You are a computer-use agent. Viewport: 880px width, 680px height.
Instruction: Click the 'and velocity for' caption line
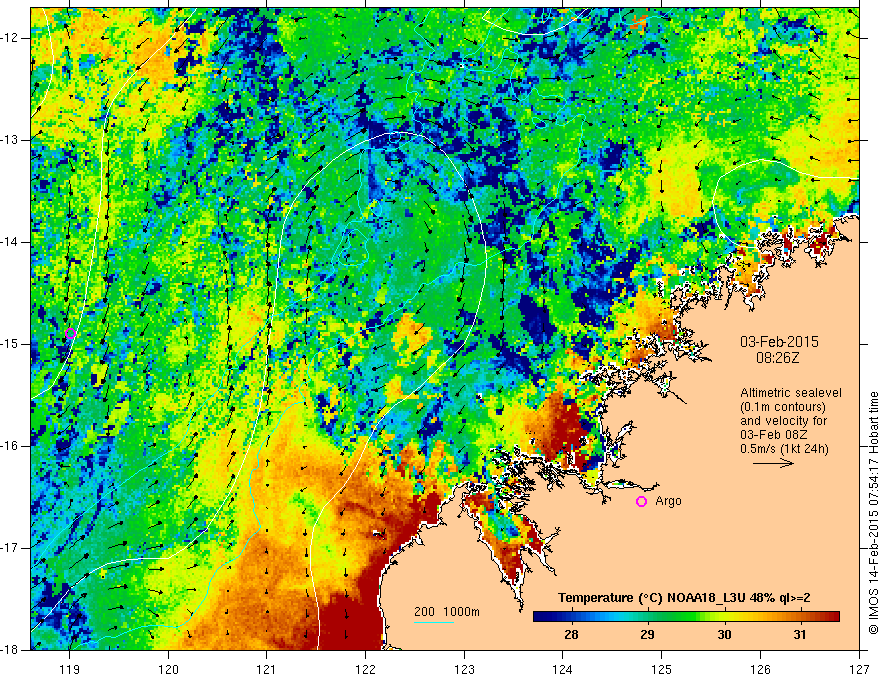(x=783, y=421)
